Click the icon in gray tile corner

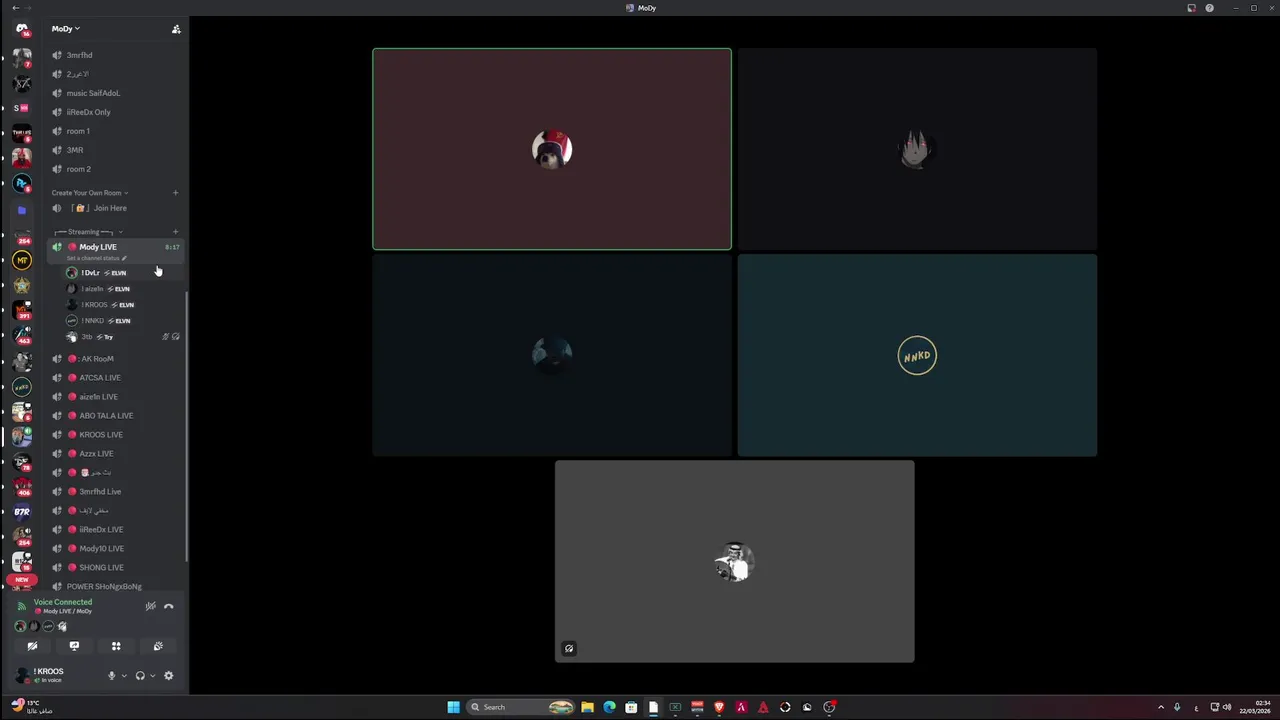pos(569,648)
